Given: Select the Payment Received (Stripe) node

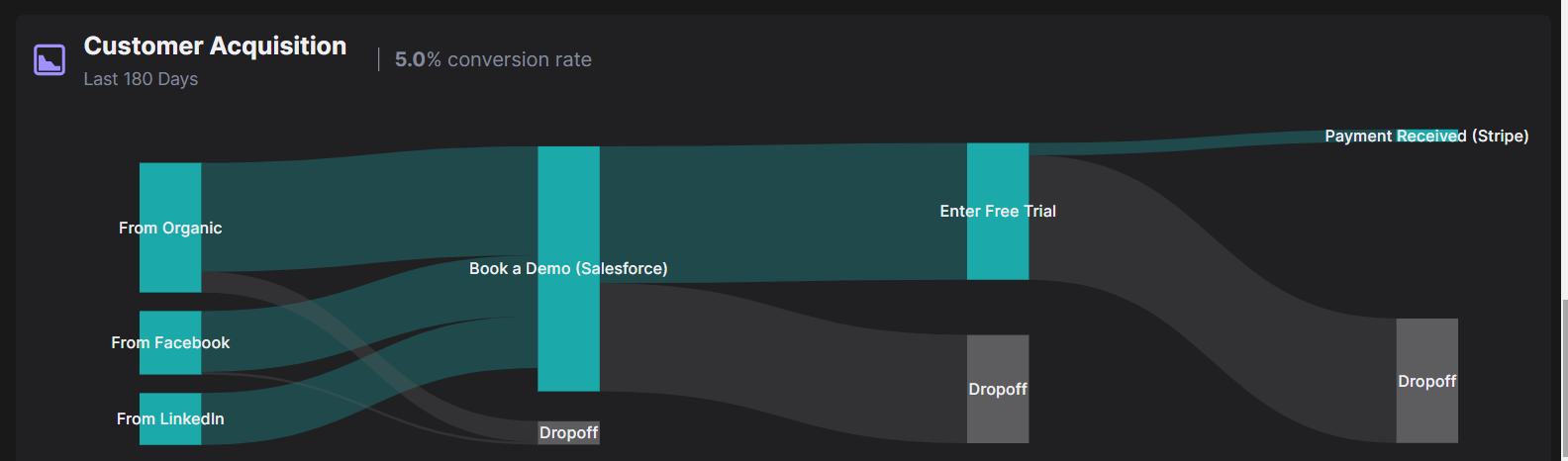Looking at the screenshot, I should tap(1426, 136).
